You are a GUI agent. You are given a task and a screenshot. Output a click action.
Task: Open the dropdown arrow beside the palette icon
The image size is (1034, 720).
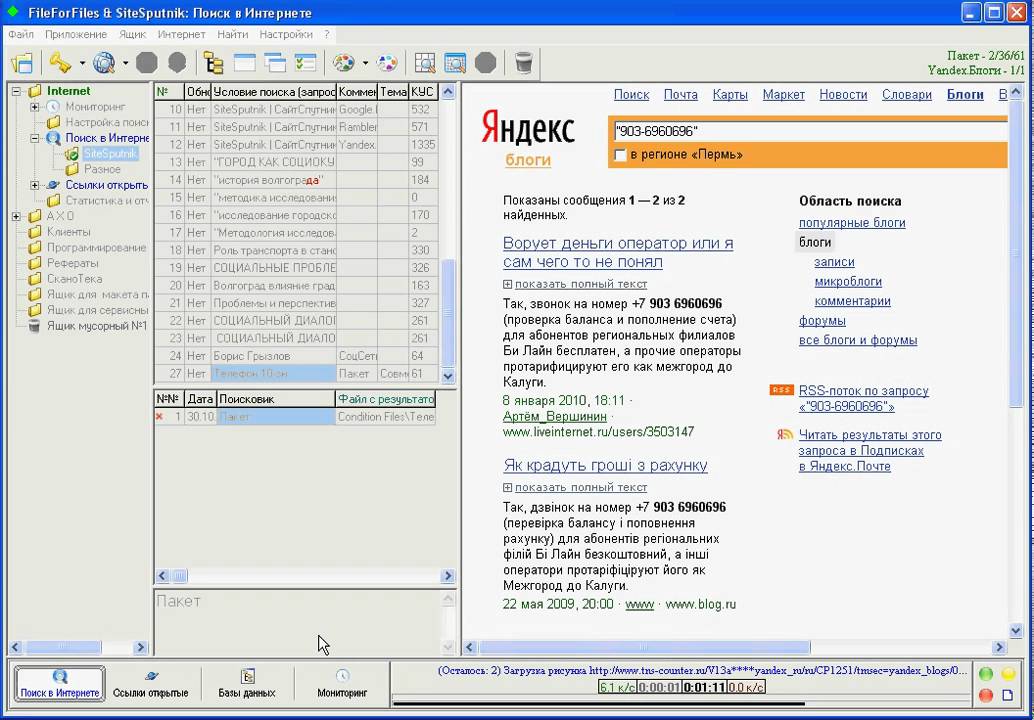coord(365,63)
